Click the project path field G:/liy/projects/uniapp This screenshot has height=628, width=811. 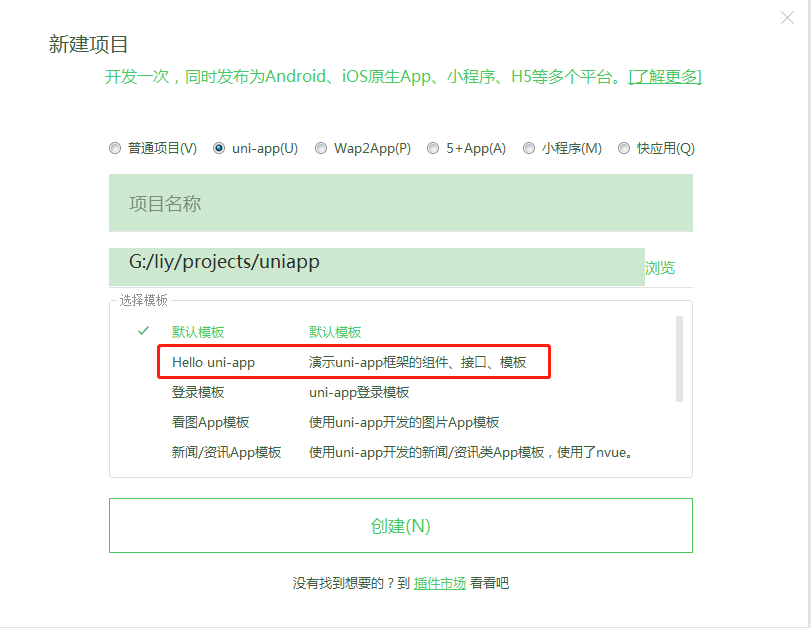pos(377,266)
